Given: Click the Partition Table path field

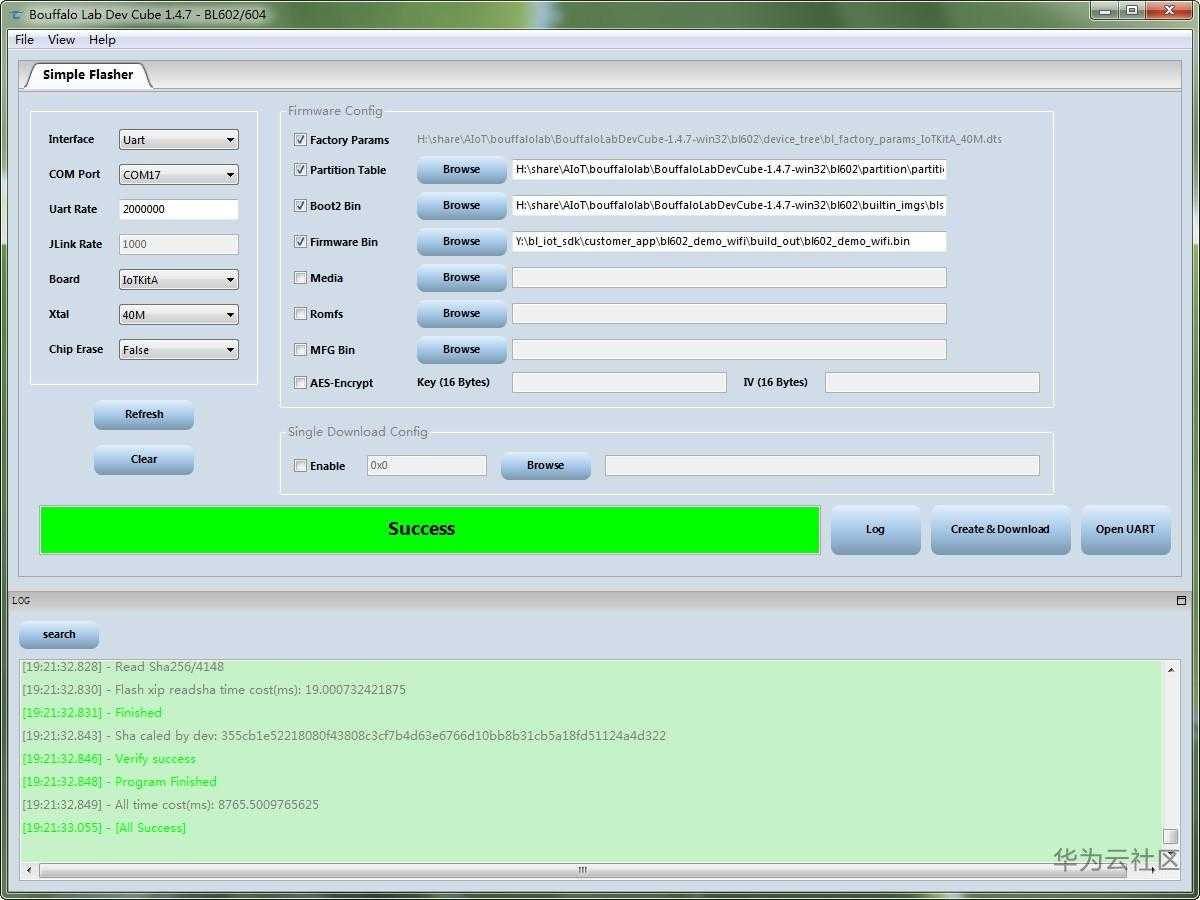Looking at the screenshot, I should [729, 170].
